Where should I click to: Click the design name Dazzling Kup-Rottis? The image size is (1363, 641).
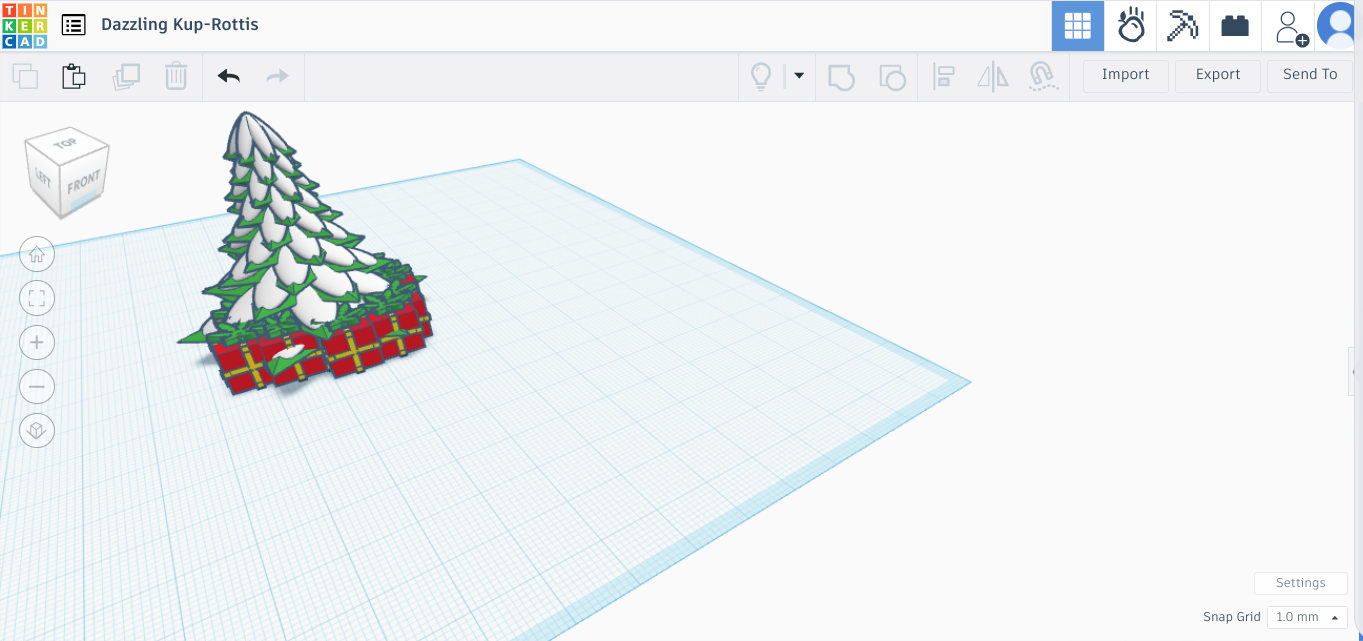pyautogui.click(x=180, y=25)
